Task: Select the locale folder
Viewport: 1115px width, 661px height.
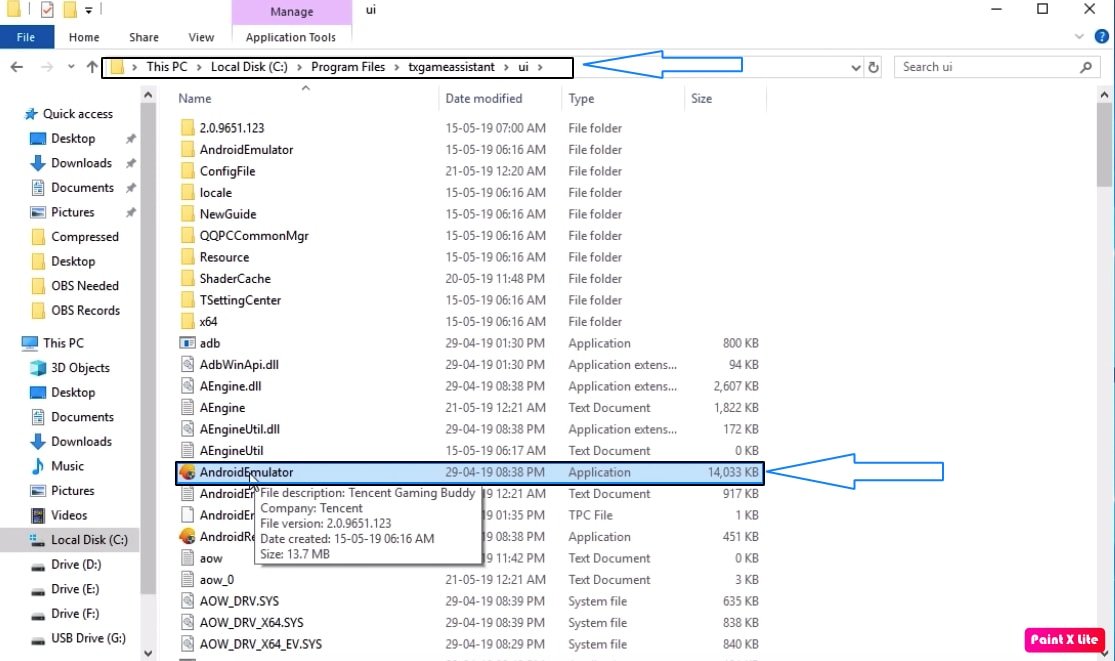Action: (x=215, y=193)
